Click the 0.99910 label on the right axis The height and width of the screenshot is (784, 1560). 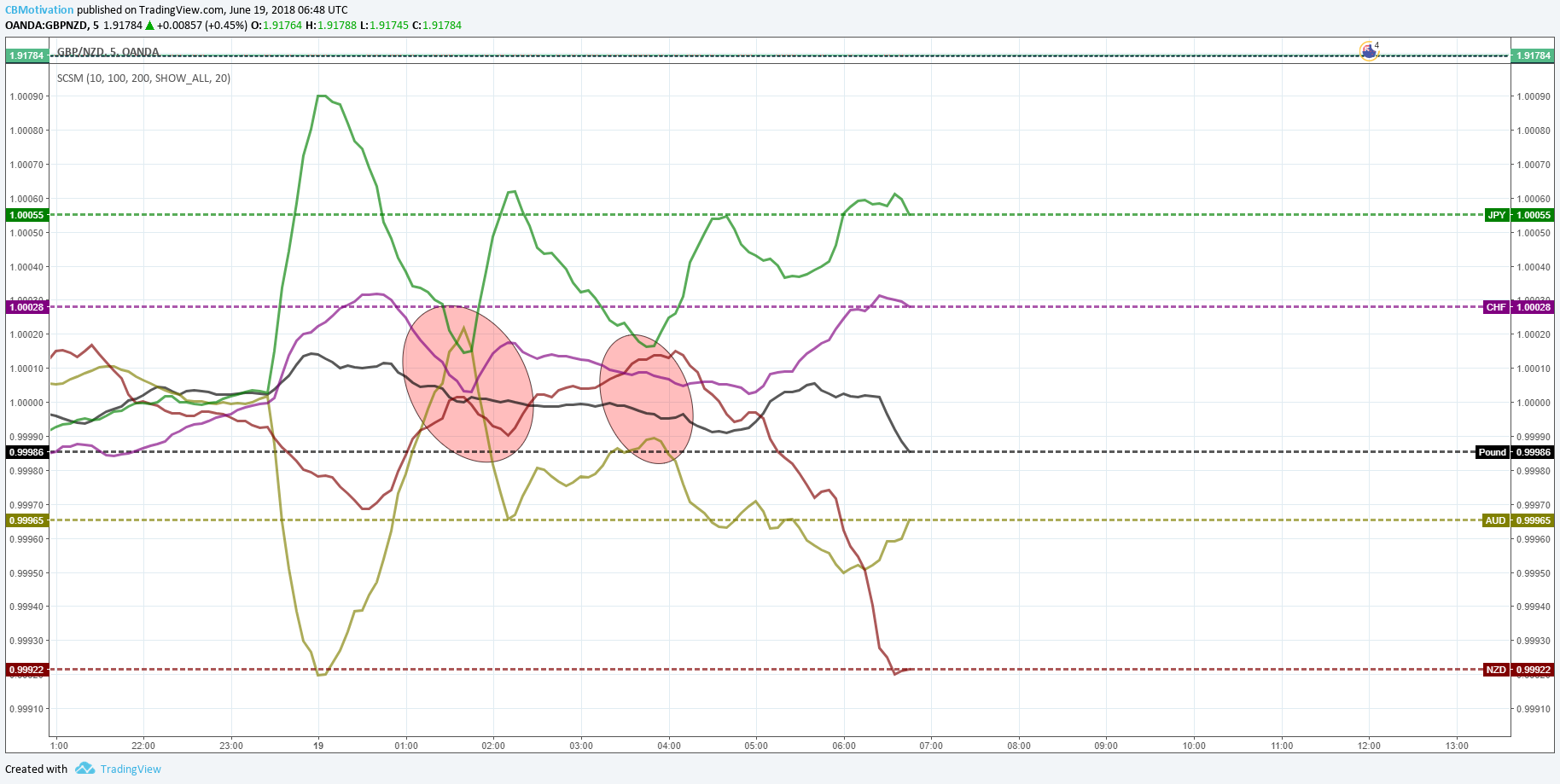coord(1534,709)
